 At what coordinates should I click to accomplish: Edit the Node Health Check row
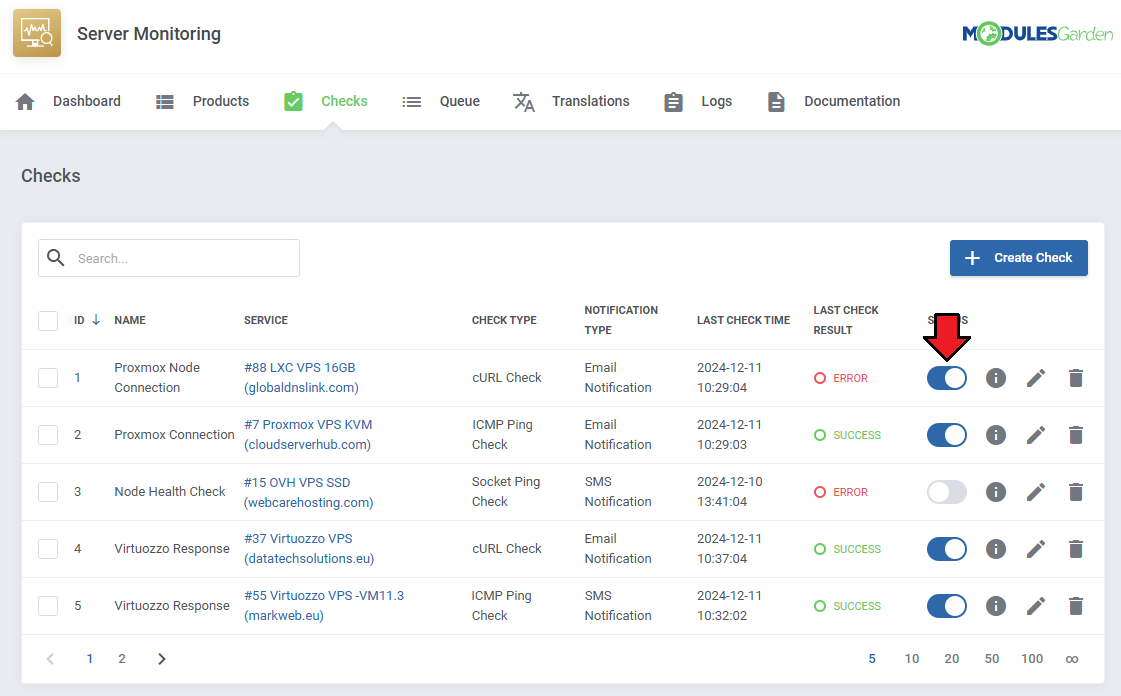tap(1036, 492)
